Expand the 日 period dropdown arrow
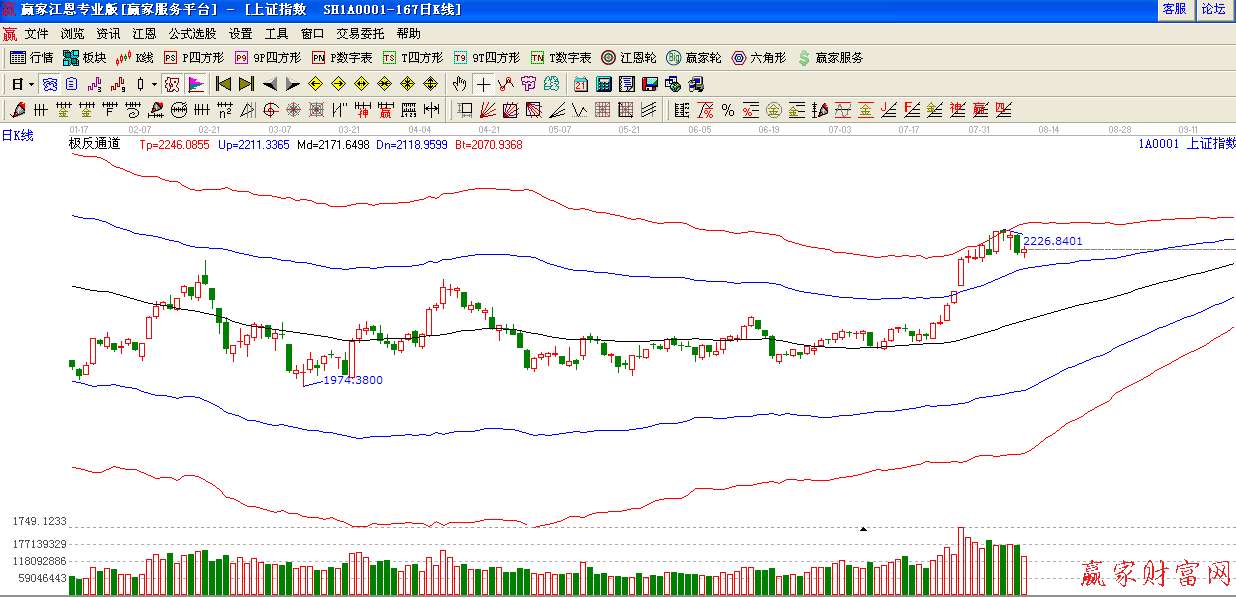Viewport: 1236px width, 598px height. tap(31, 84)
